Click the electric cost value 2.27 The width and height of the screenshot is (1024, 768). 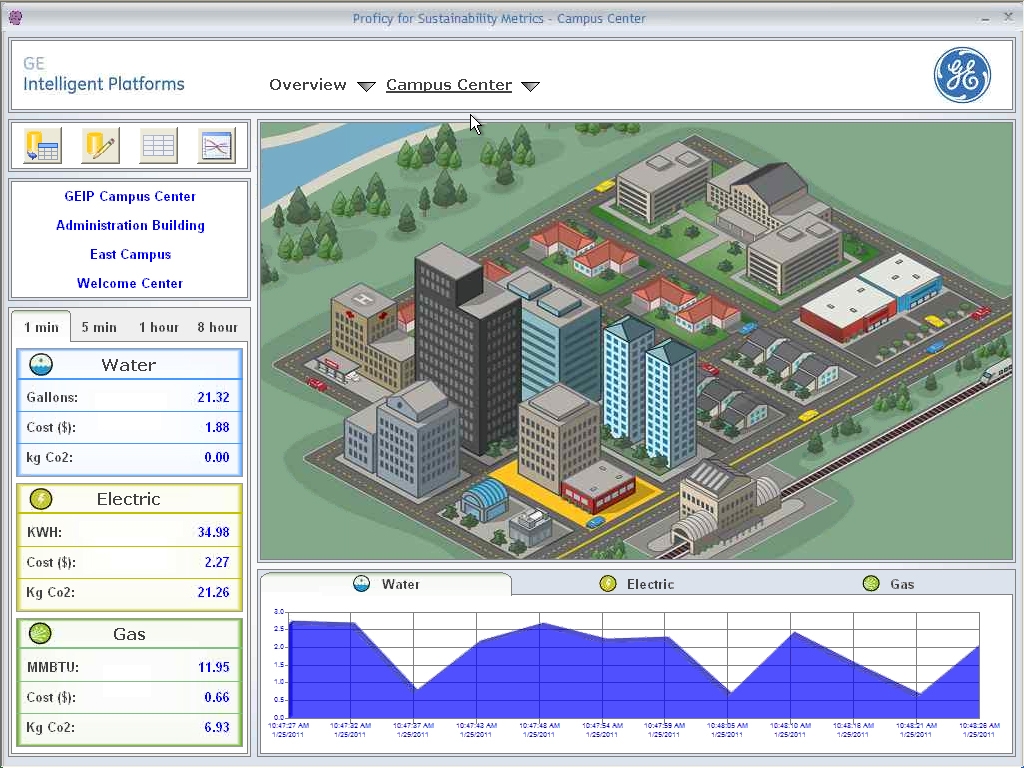[x=217, y=562]
